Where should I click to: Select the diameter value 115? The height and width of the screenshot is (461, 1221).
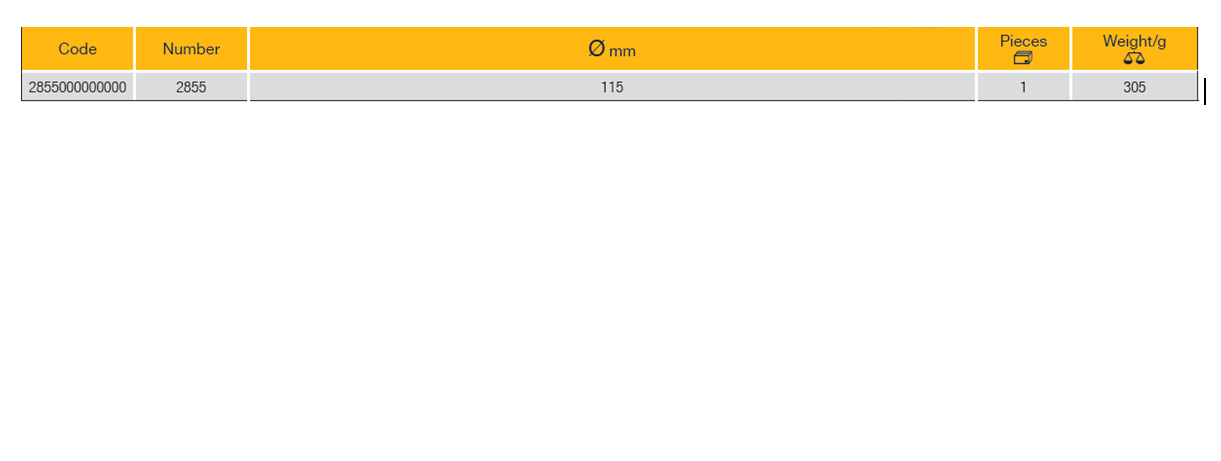tap(612, 87)
